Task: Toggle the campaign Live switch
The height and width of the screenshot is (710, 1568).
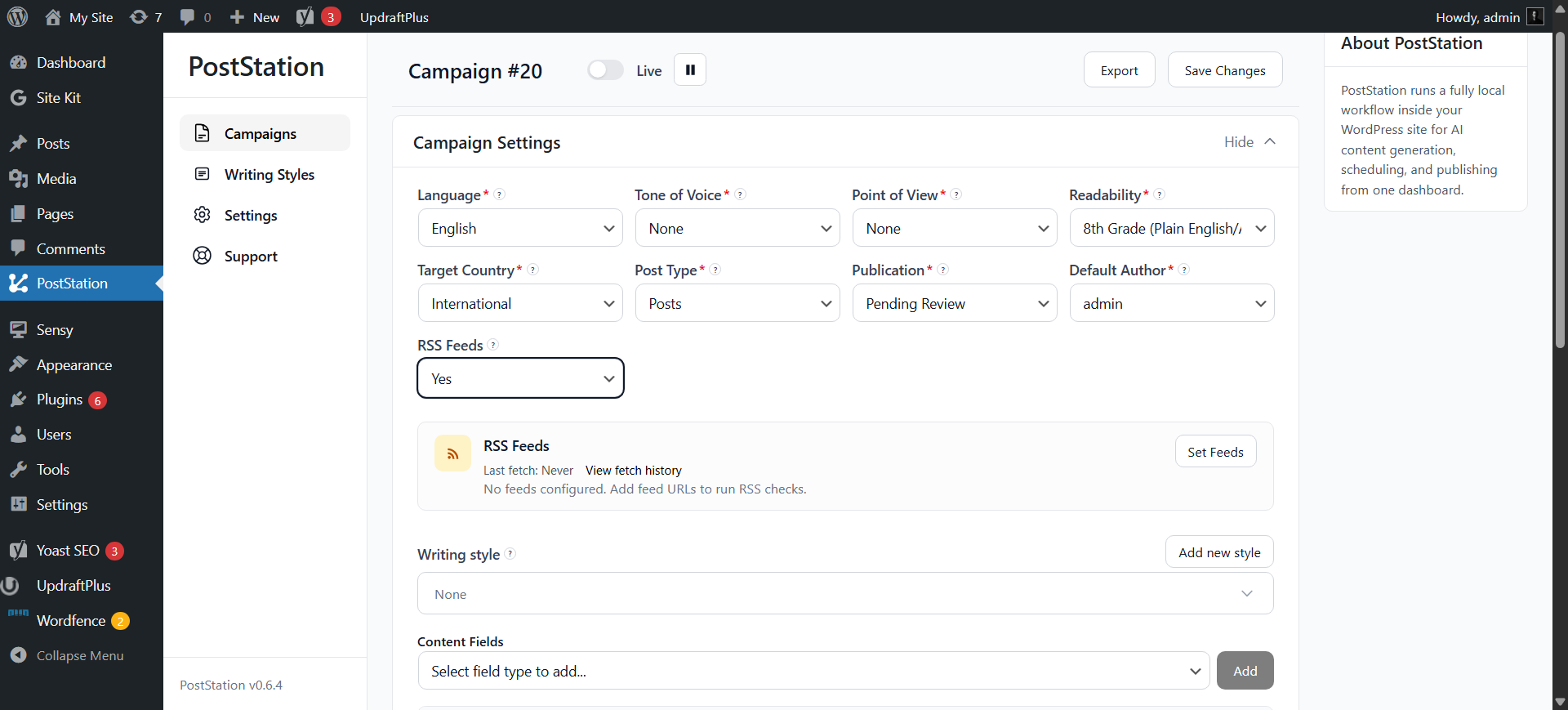Action: click(605, 70)
